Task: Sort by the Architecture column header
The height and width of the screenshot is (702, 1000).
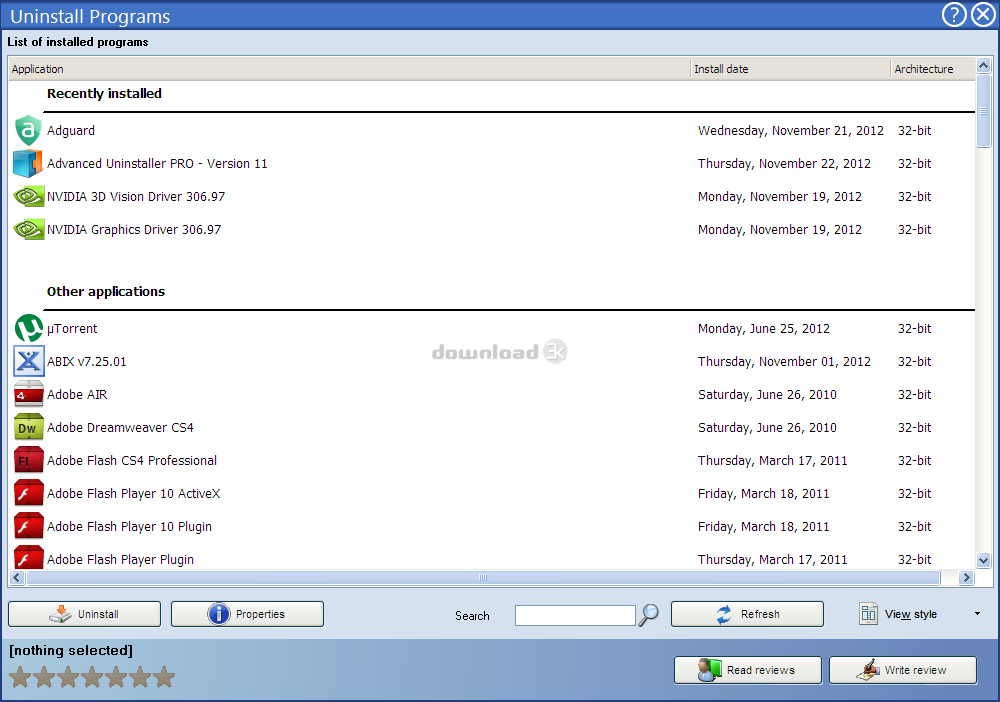Action: 932,69
